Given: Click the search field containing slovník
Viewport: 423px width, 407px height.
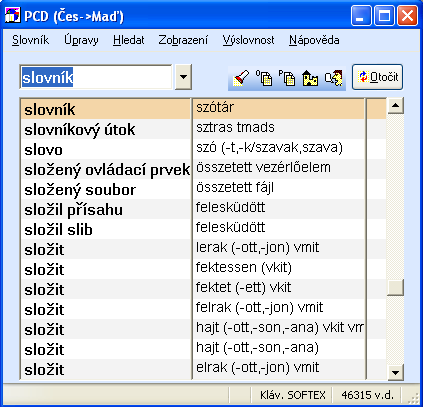Looking at the screenshot, I should point(96,77).
